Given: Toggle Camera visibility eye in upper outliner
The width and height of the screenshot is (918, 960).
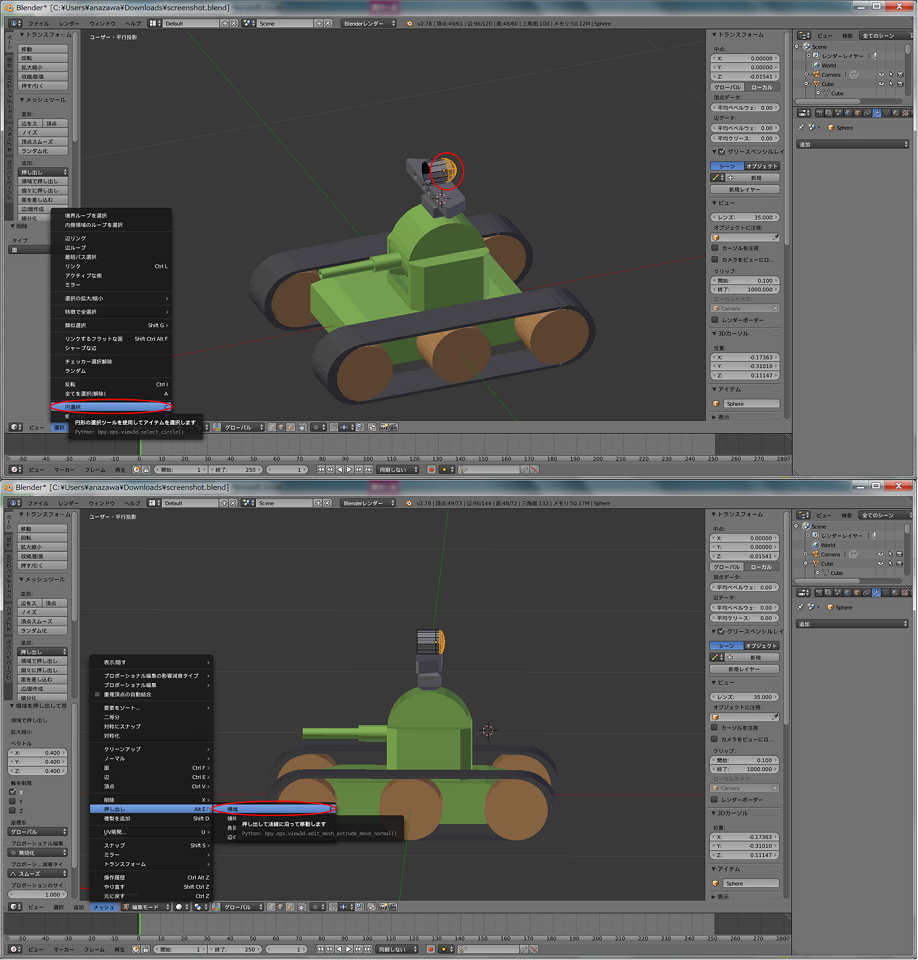Looking at the screenshot, I should click(x=881, y=75).
